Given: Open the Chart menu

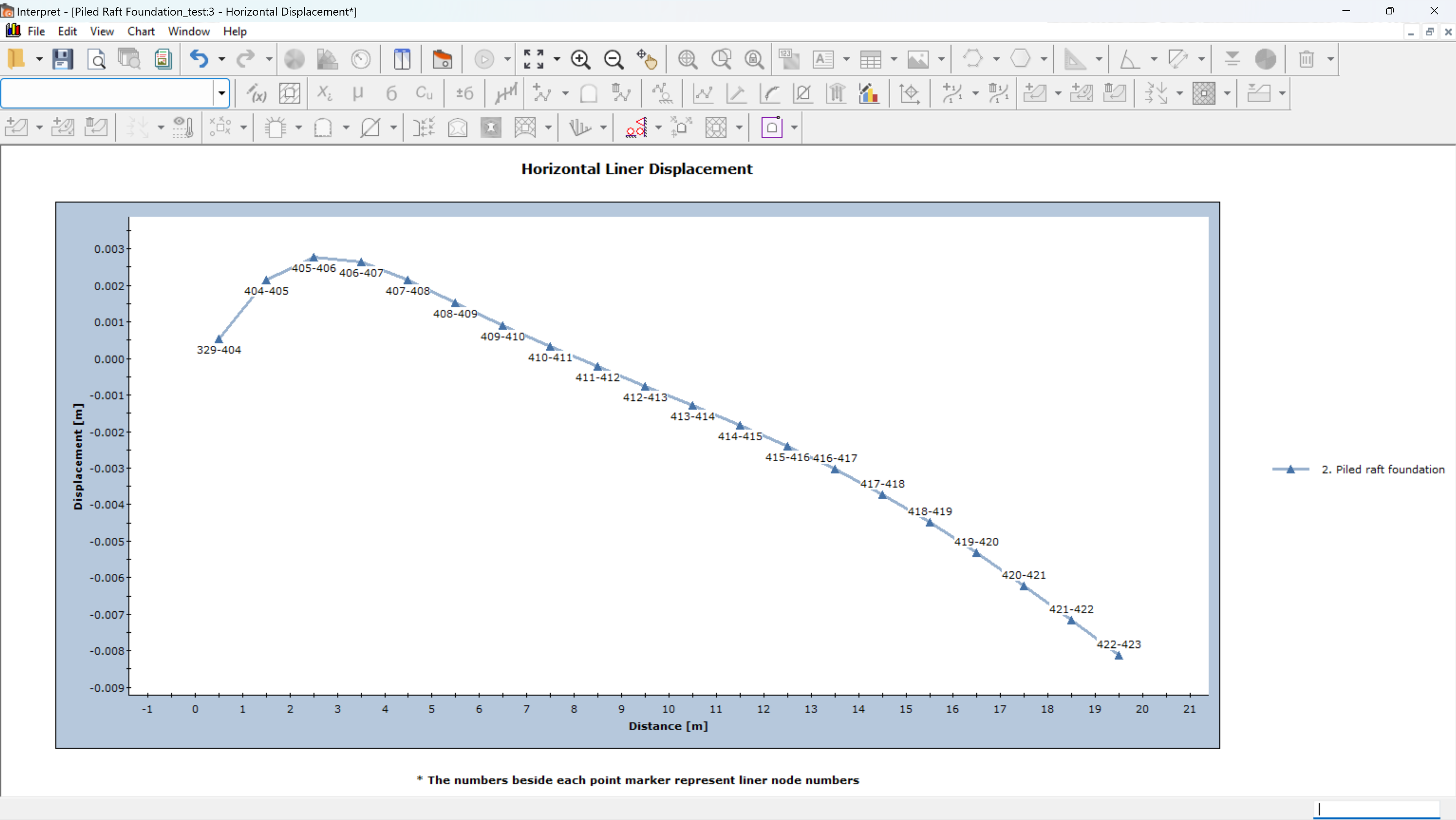Looking at the screenshot, I should tap(141, 31).
